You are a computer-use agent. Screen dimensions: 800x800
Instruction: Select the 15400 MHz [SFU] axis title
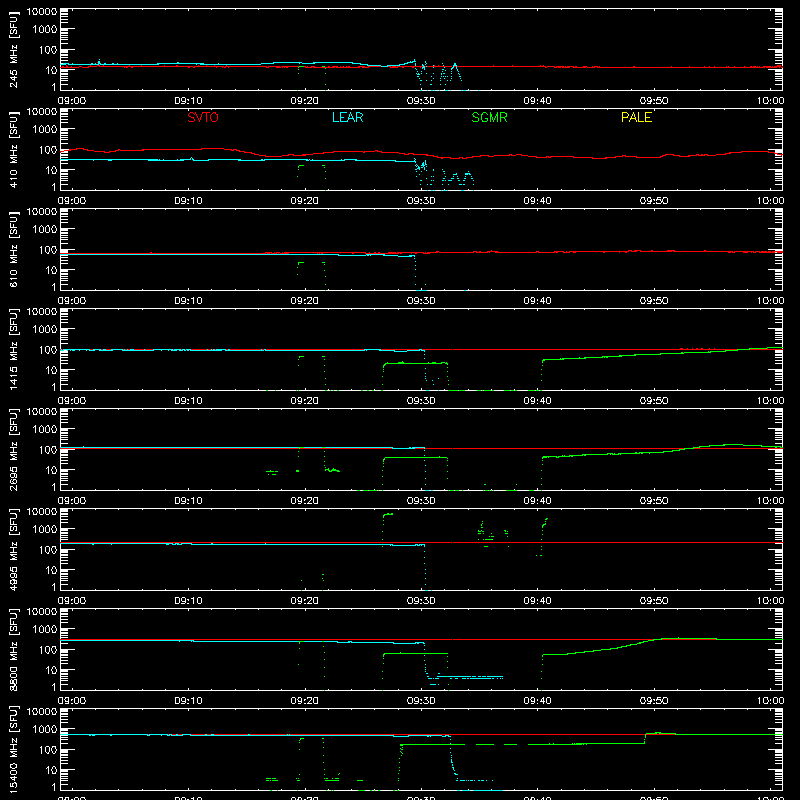tap(14, 749)
